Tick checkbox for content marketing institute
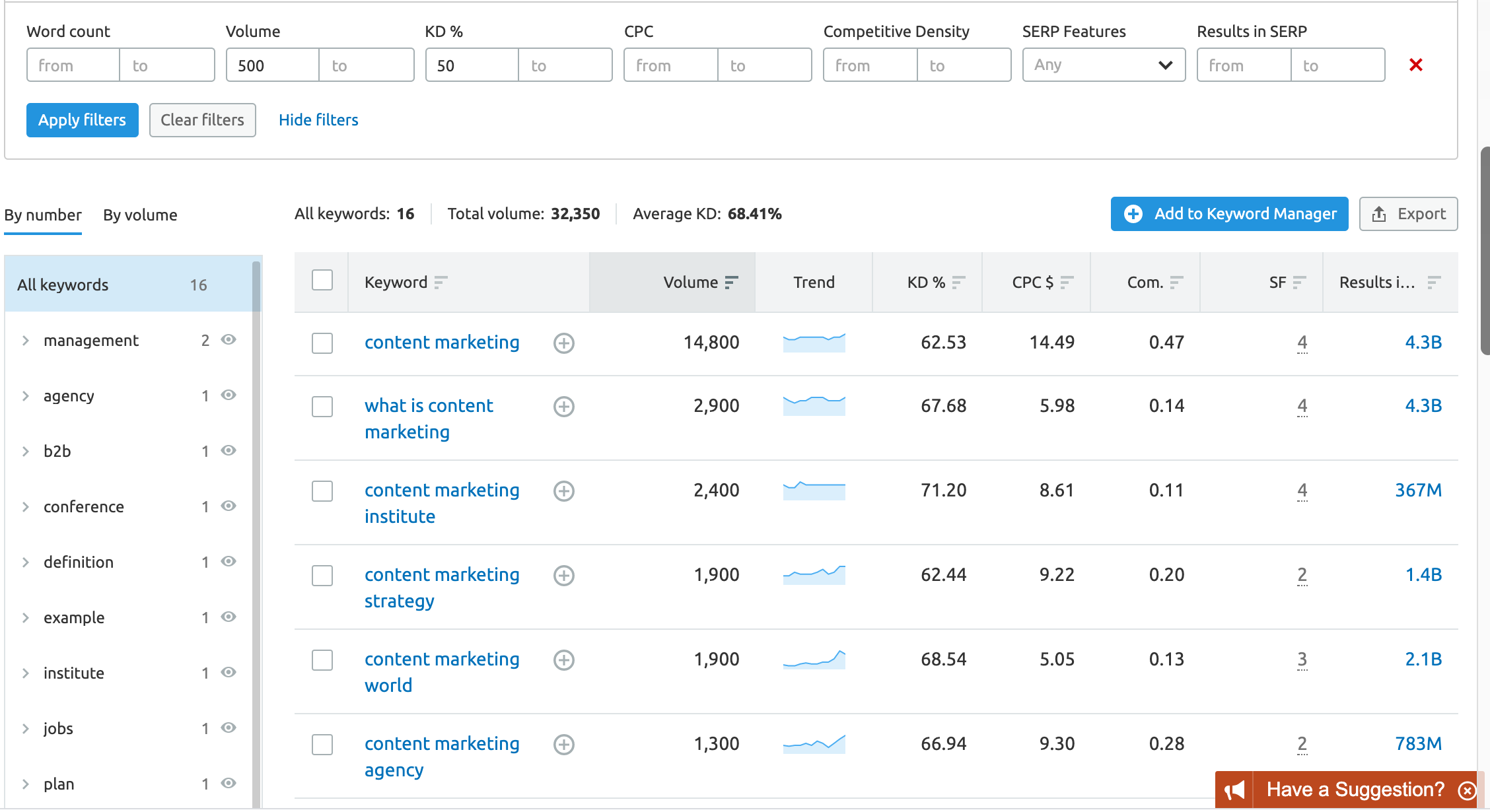This screenshot has width=1490, height=812. click(322, 491)
